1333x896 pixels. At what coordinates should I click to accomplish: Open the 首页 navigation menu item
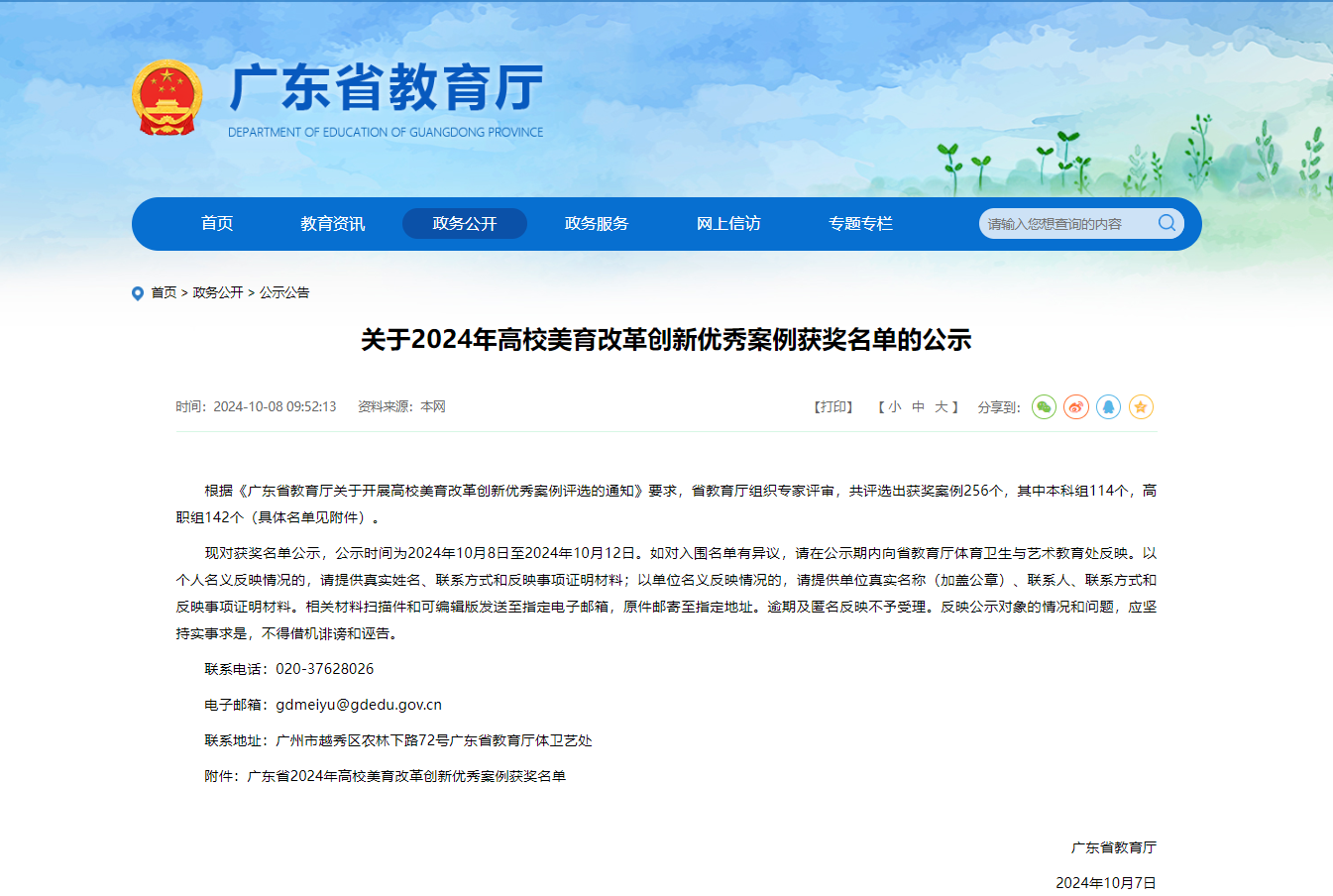217,224
